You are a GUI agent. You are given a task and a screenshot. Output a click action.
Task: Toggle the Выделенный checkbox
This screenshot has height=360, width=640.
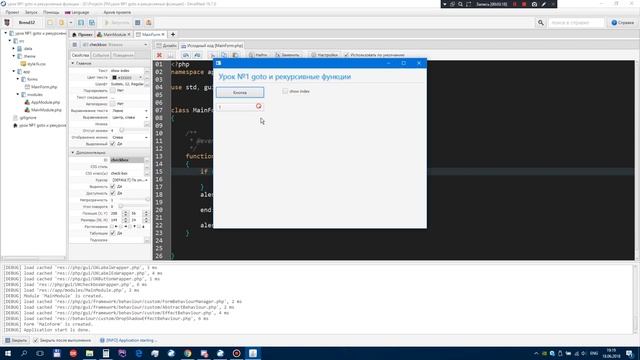pyautogui.click(x=113, y=144)
